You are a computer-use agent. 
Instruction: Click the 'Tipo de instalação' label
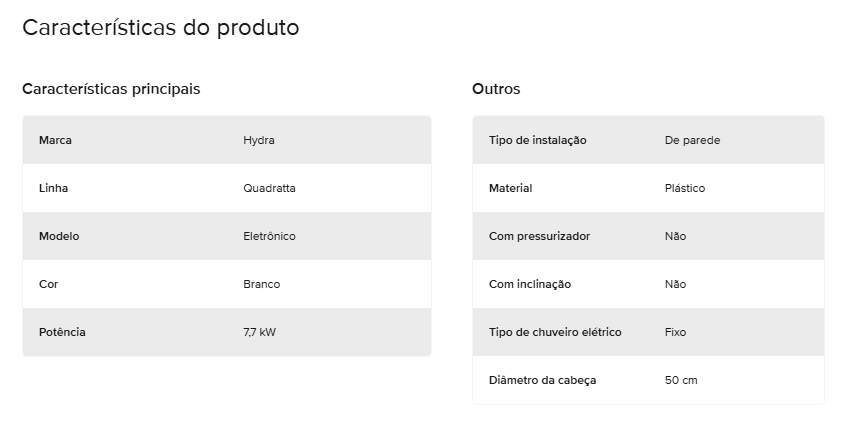point(537,140)
